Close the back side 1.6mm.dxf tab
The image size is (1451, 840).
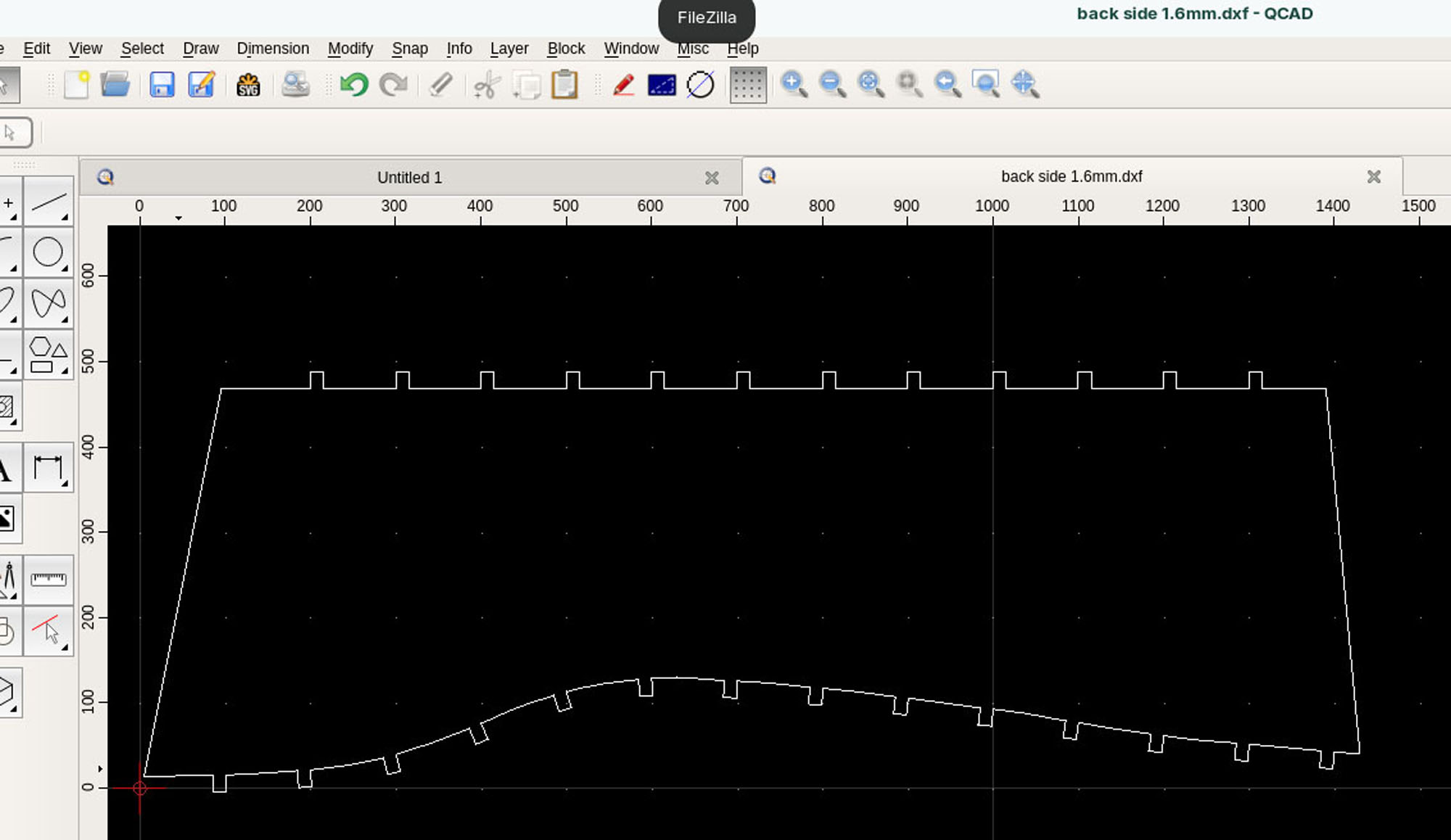pos(1373,177)
